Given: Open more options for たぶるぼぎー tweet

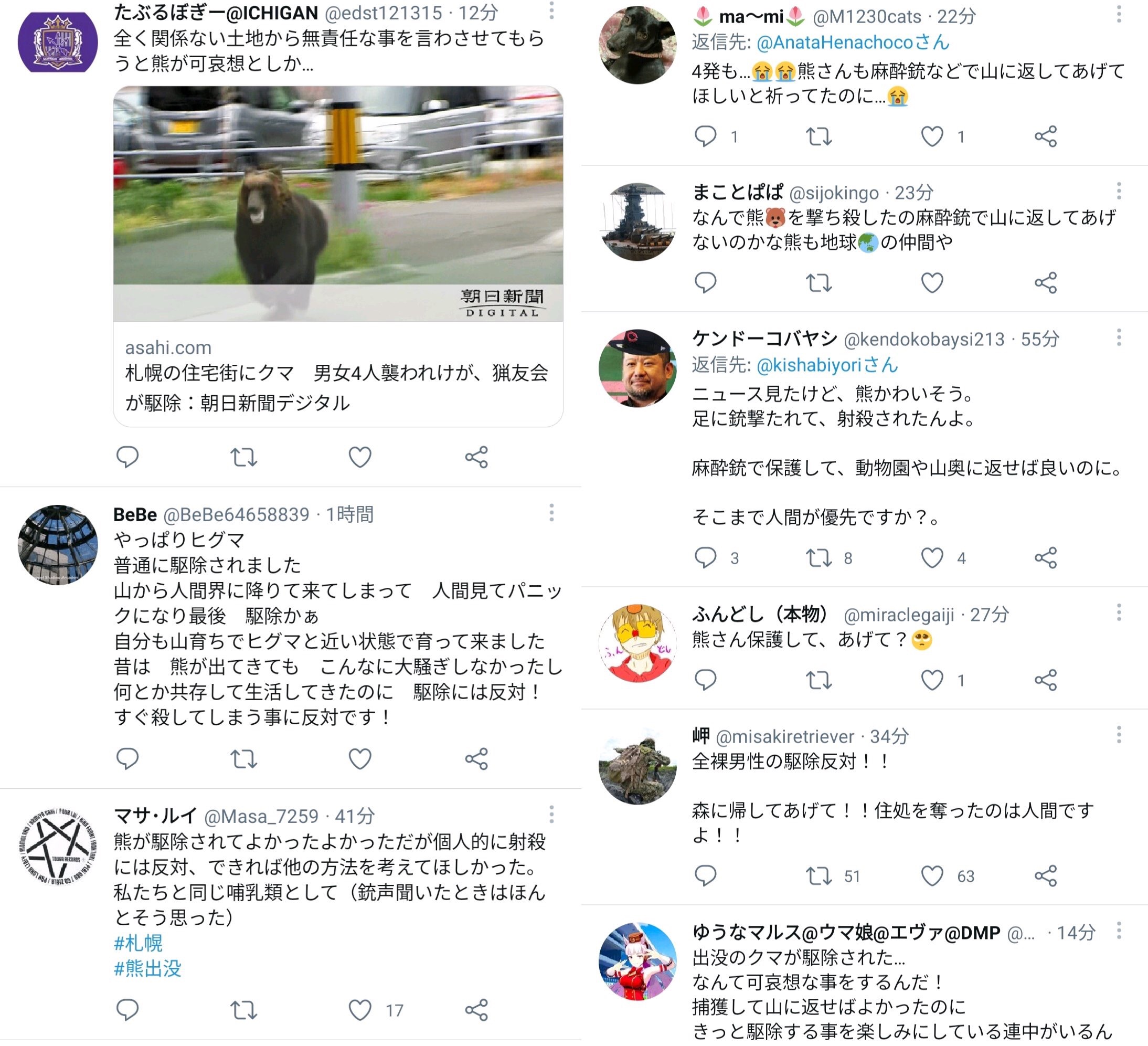Looking at the screenshot, I should point(551,10).
